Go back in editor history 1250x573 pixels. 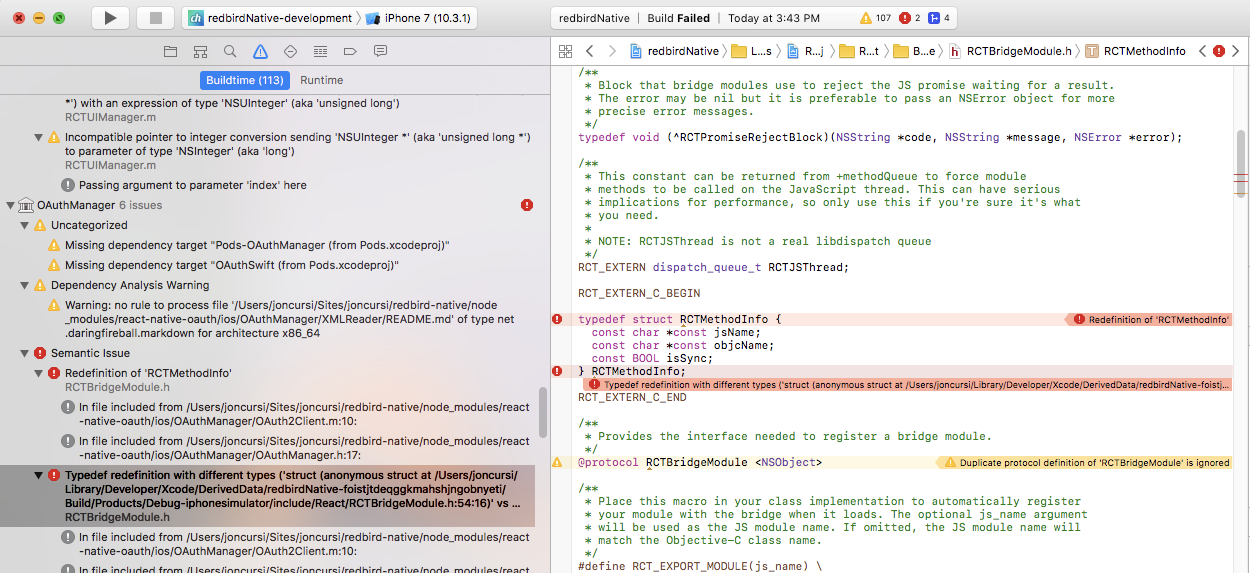(589, 51)
